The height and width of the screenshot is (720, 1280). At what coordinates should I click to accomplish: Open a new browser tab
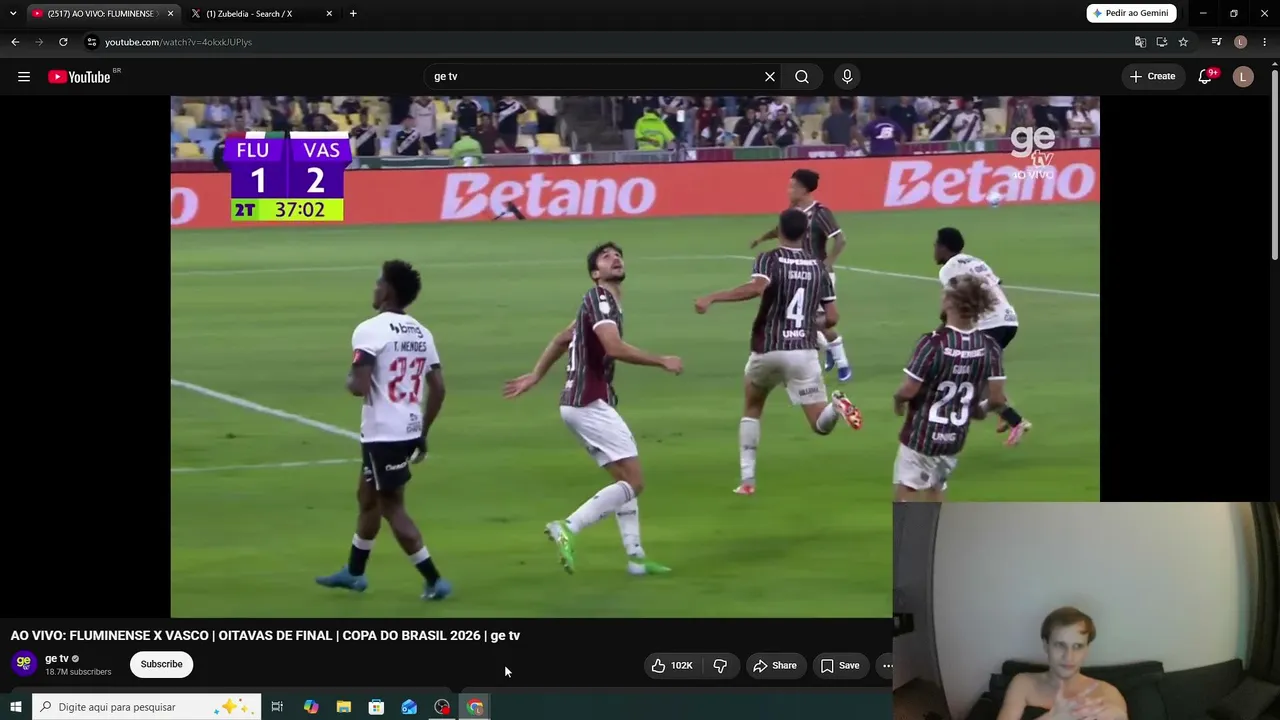353,14
